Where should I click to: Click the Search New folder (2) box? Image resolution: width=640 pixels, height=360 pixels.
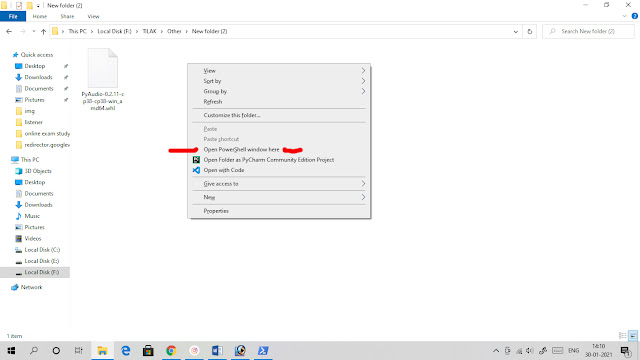coord(588,31)
